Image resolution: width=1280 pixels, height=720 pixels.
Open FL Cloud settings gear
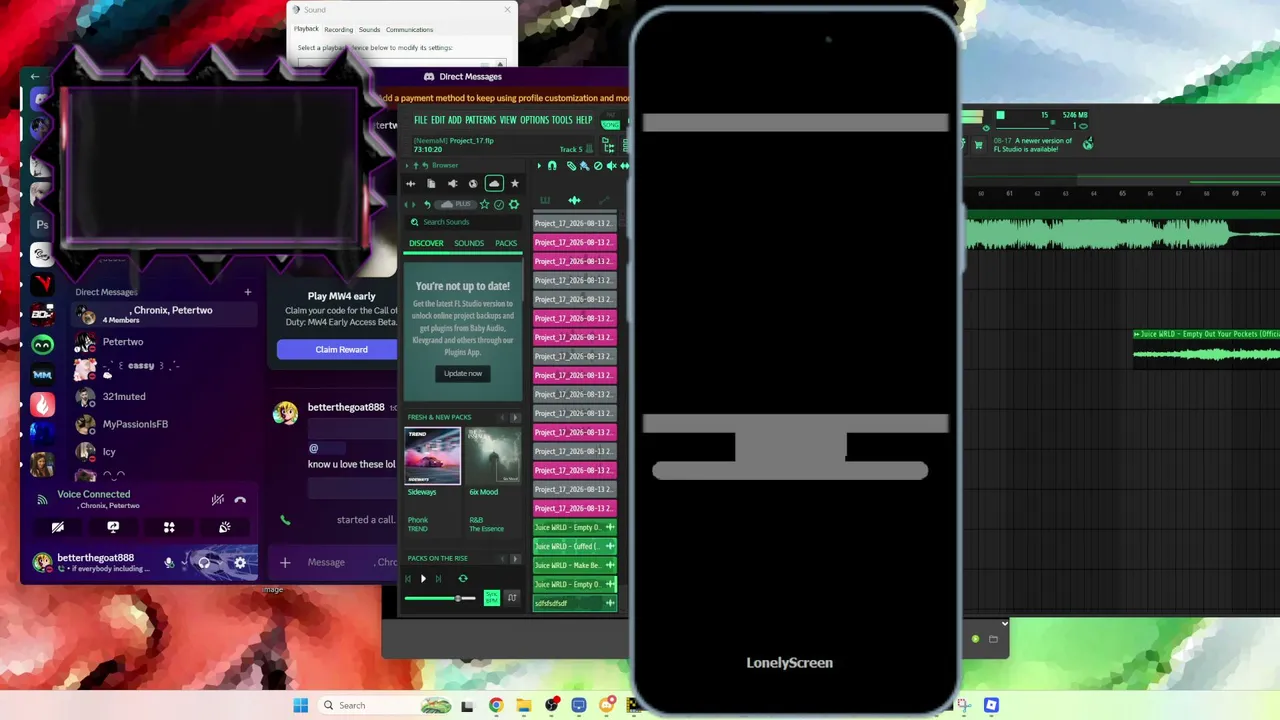[514, 205]
